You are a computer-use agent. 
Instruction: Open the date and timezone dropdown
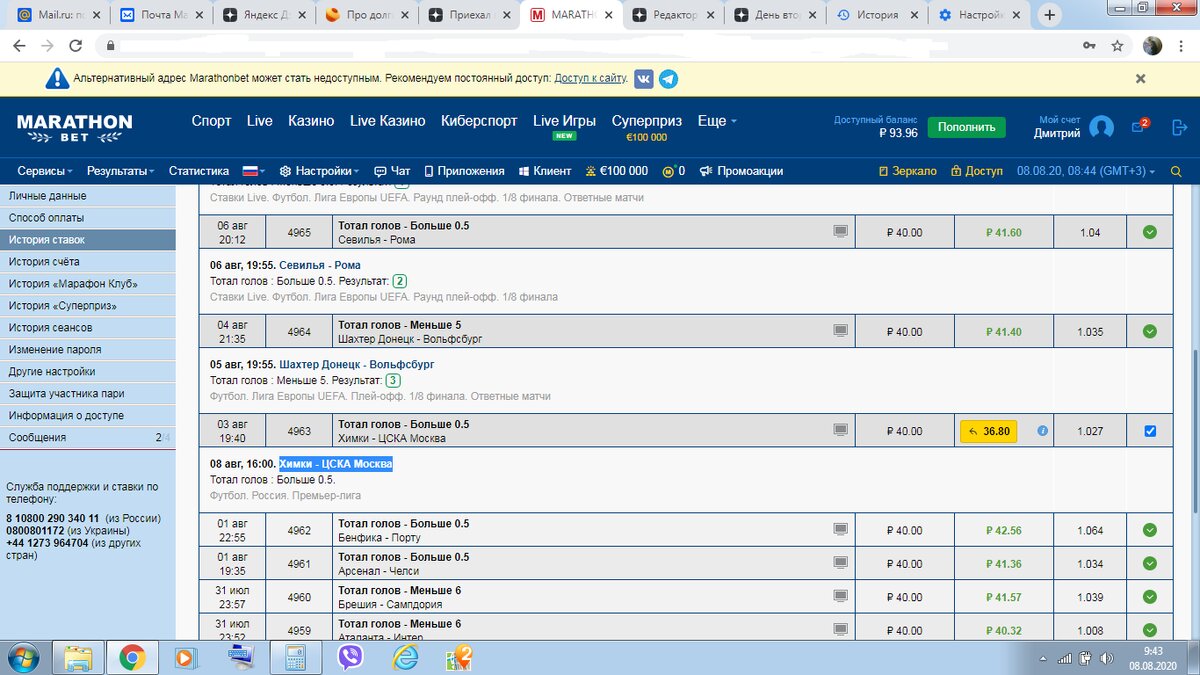(1086, 171)
